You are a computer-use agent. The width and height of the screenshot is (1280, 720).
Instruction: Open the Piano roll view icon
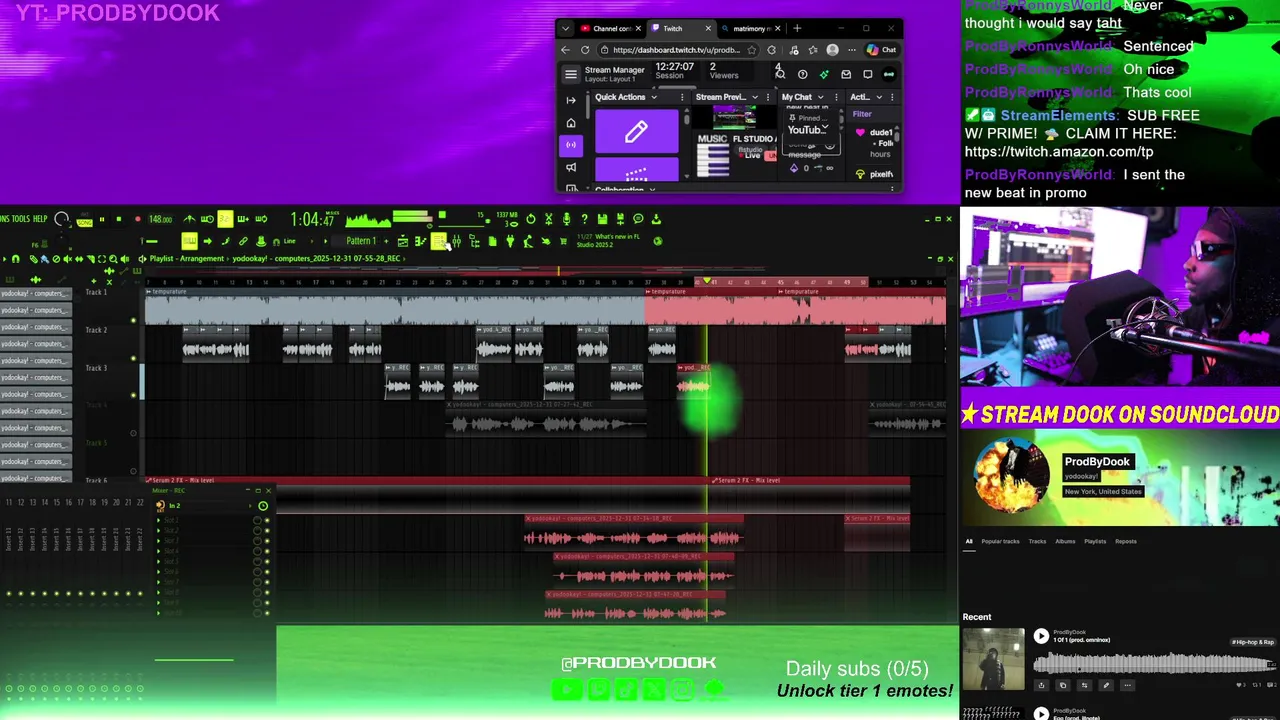click(420, 241)
